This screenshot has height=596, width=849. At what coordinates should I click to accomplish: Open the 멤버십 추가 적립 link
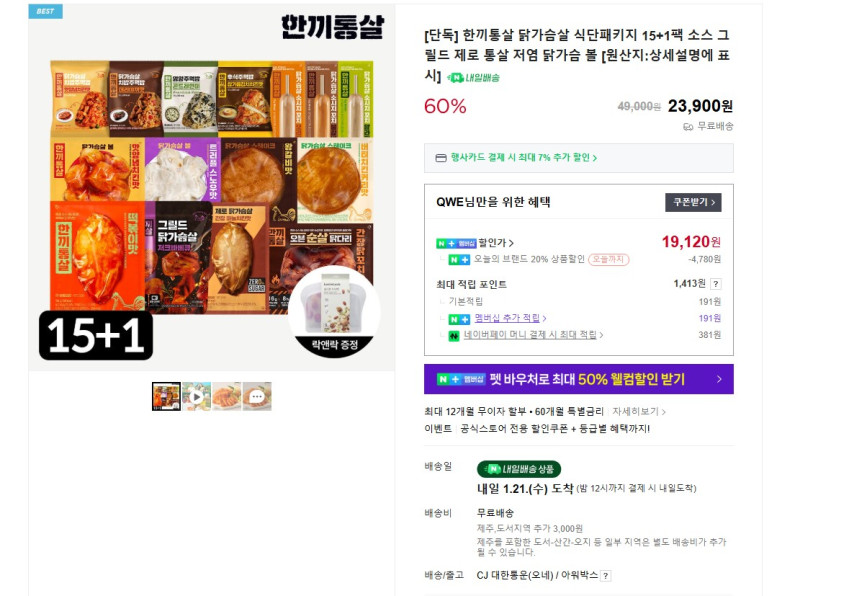click(511, 318)
